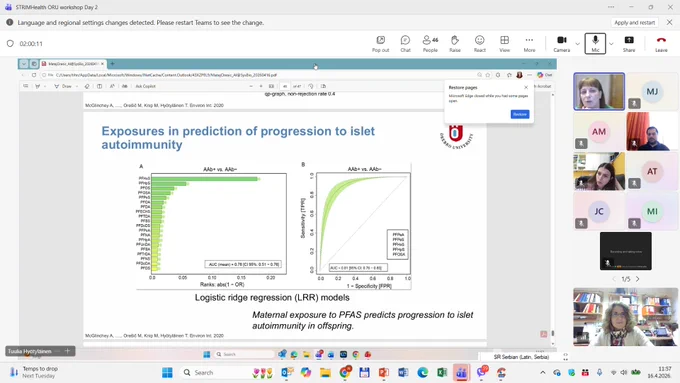Screen dimensions: 680x383
Task: Switch the SR Serbian input language
Action: pos(521,357)
